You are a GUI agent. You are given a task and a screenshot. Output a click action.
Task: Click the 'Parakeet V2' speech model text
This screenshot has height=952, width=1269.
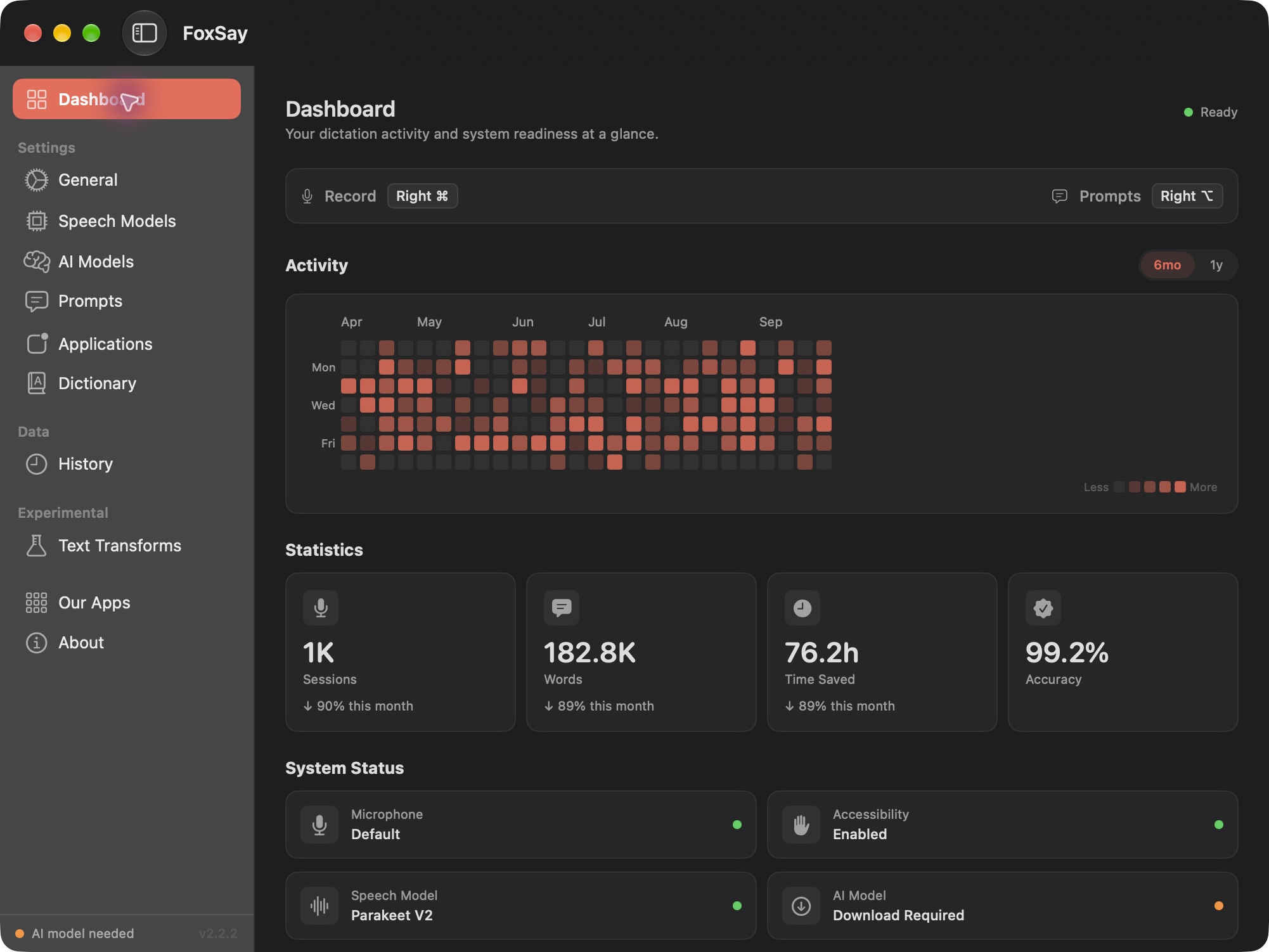click(x=392, y=915)
